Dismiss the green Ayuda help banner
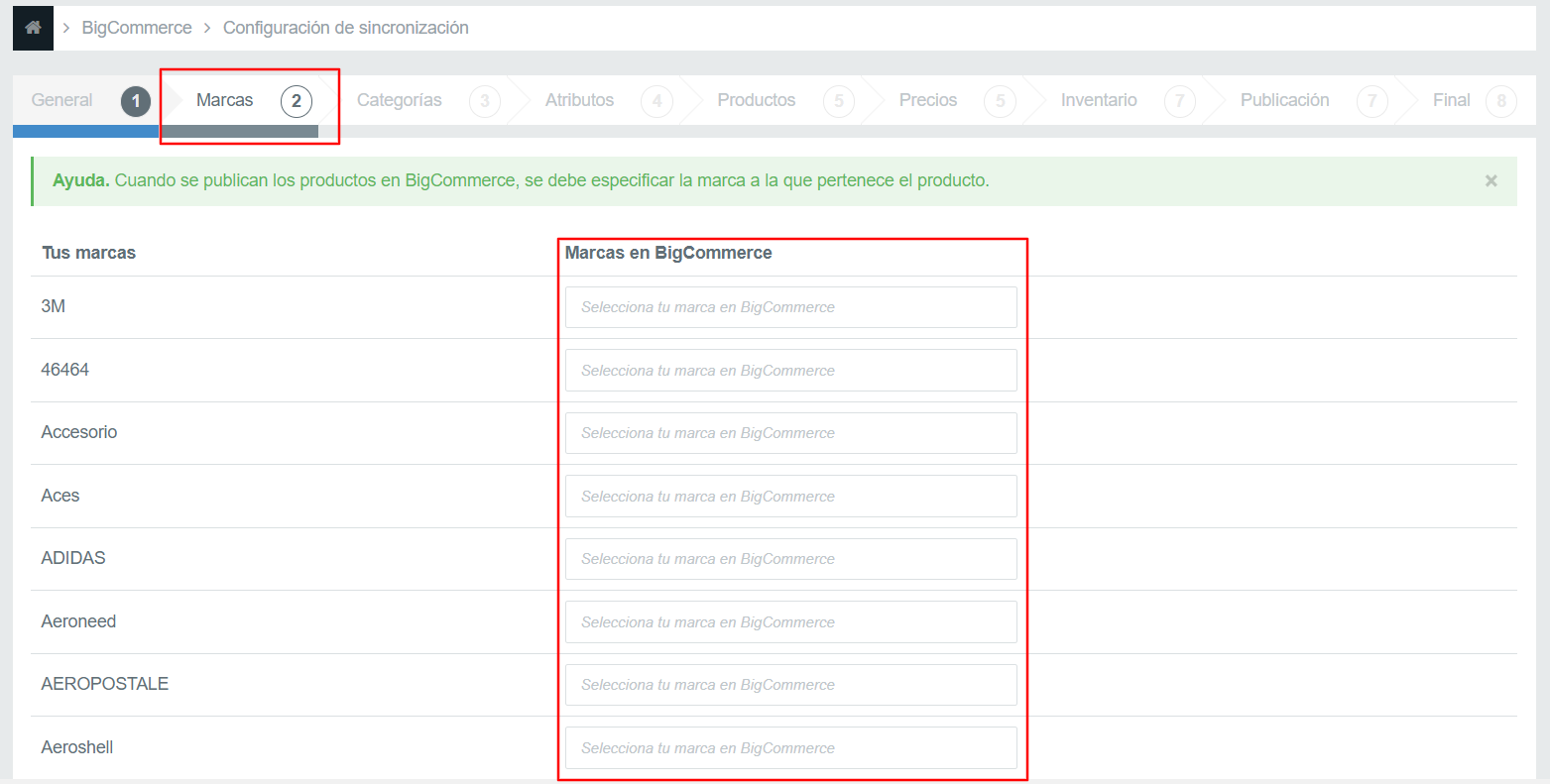 (1490, 181)
